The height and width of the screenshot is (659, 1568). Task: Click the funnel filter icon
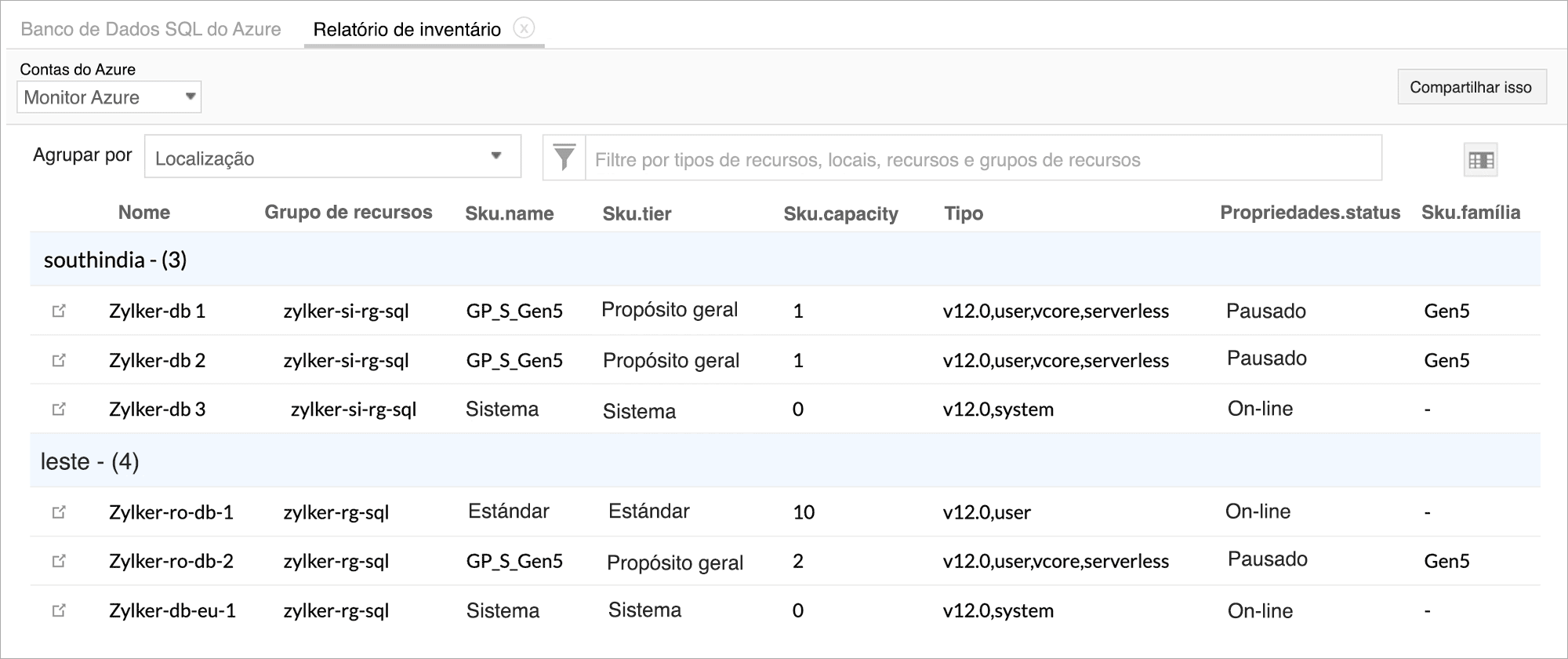tap(564, 158)
